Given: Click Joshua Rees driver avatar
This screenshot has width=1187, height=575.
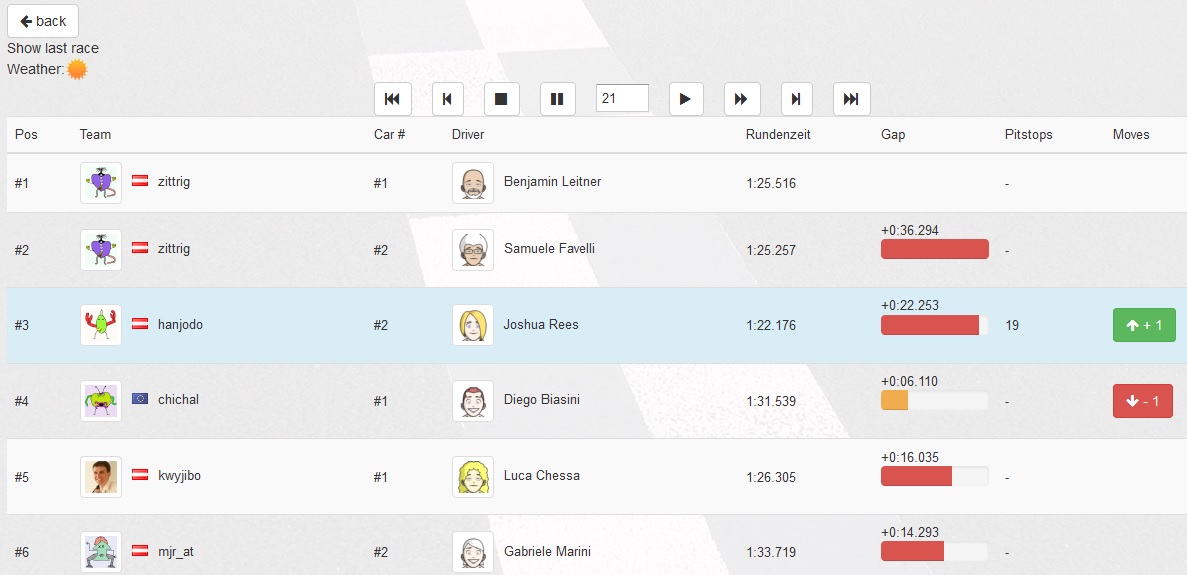Looking at the screenshot, I should 473,325.
